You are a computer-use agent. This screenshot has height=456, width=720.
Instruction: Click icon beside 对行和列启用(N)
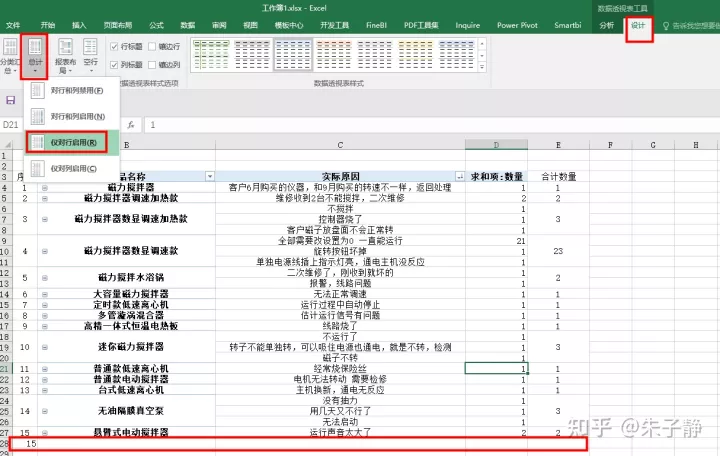pos(38,116)
